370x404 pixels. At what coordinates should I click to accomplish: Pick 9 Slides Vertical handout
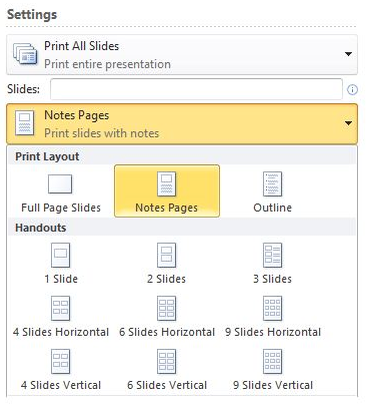(x=272, y=370)
